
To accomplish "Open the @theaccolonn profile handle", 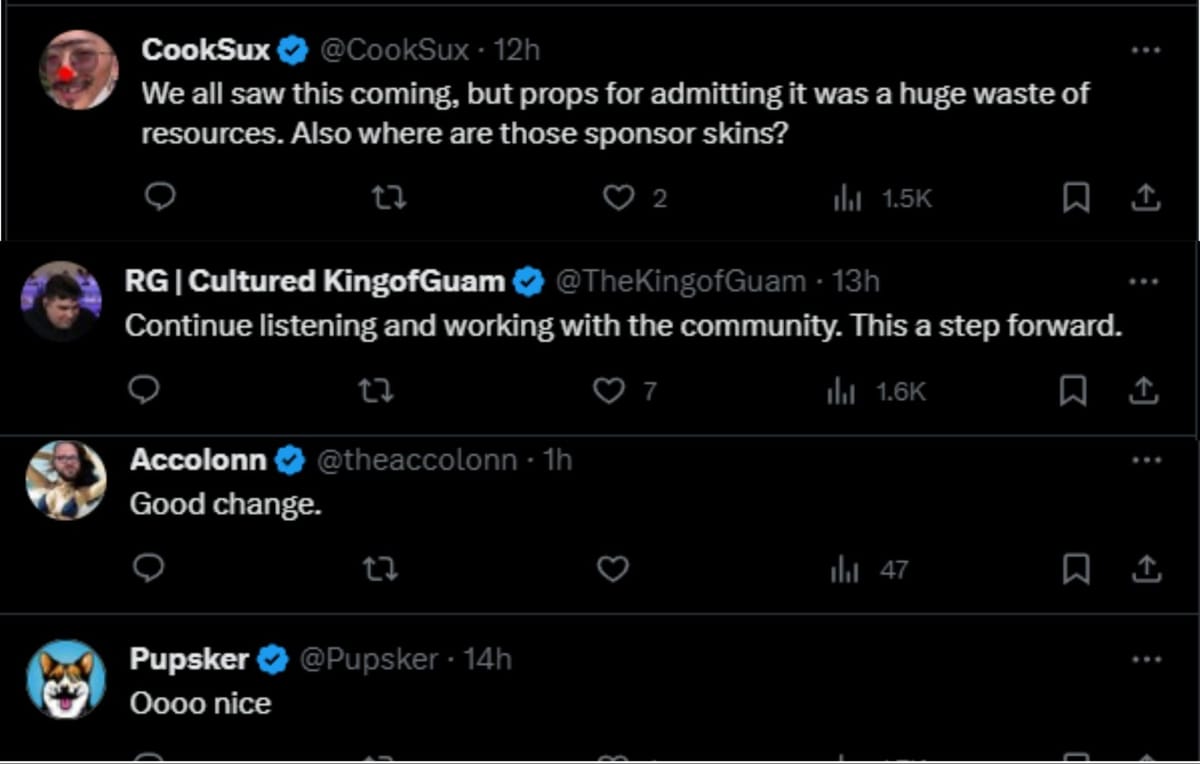I will coord(416,460).
